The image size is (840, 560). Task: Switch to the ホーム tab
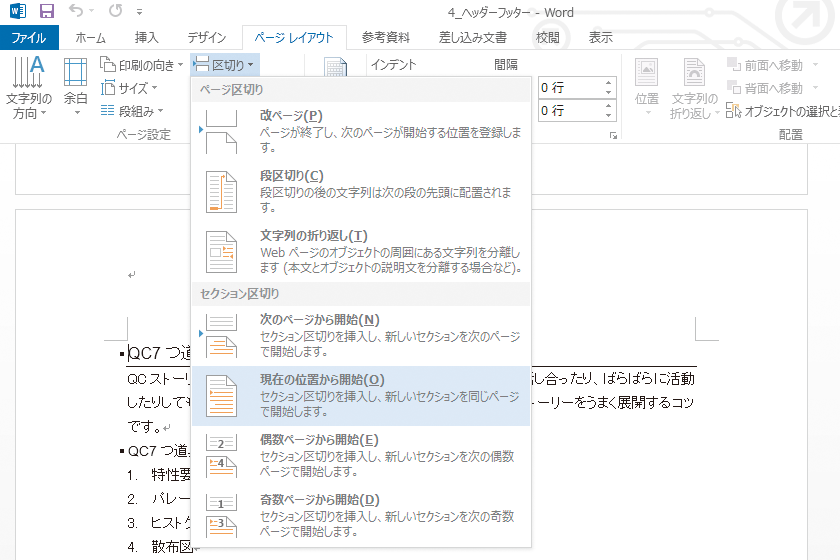click(x=90, y=38)
